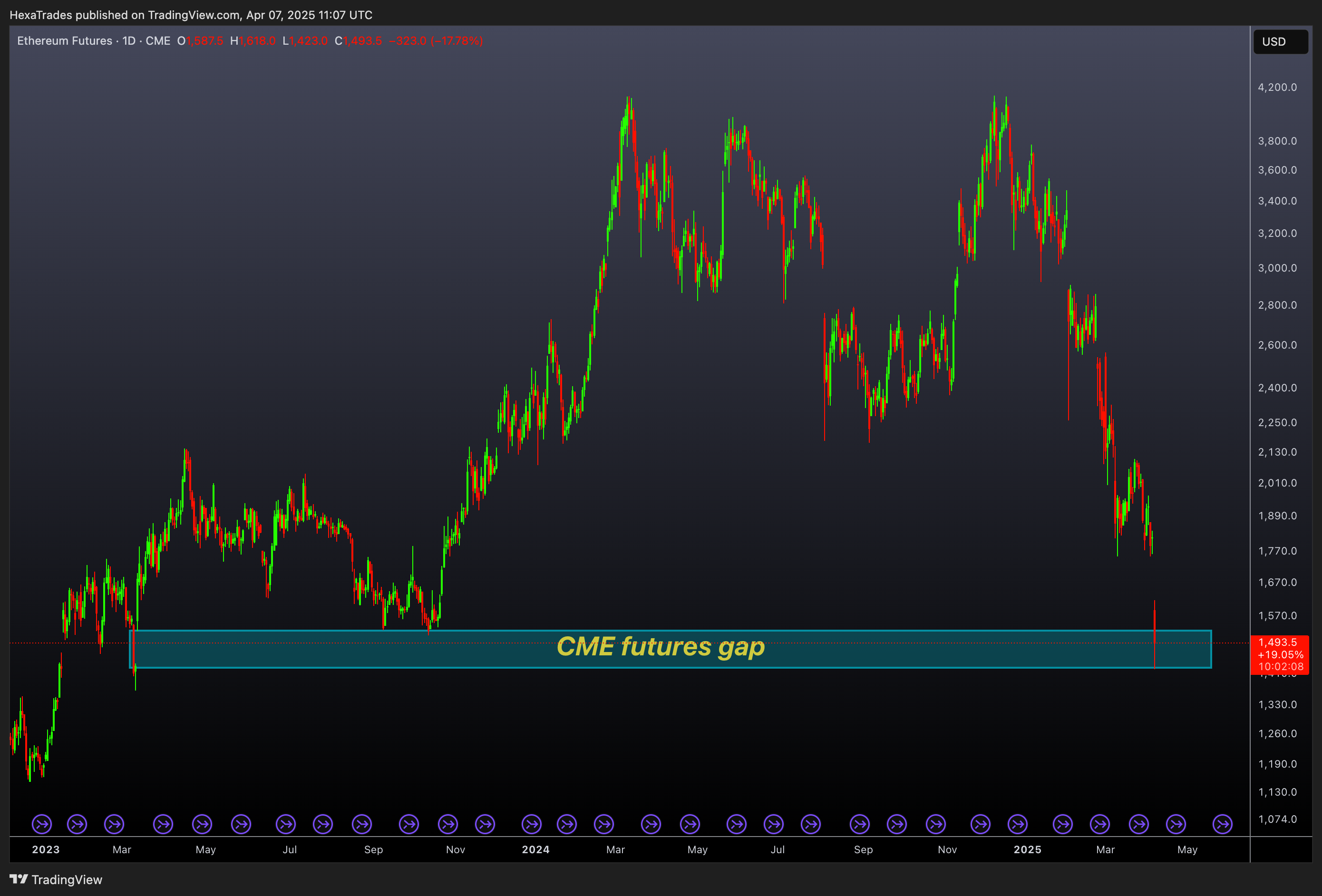The image size is (1322, 896).
Task: Click marker midway between Mar and May 2023
Action: click(163, 824)
